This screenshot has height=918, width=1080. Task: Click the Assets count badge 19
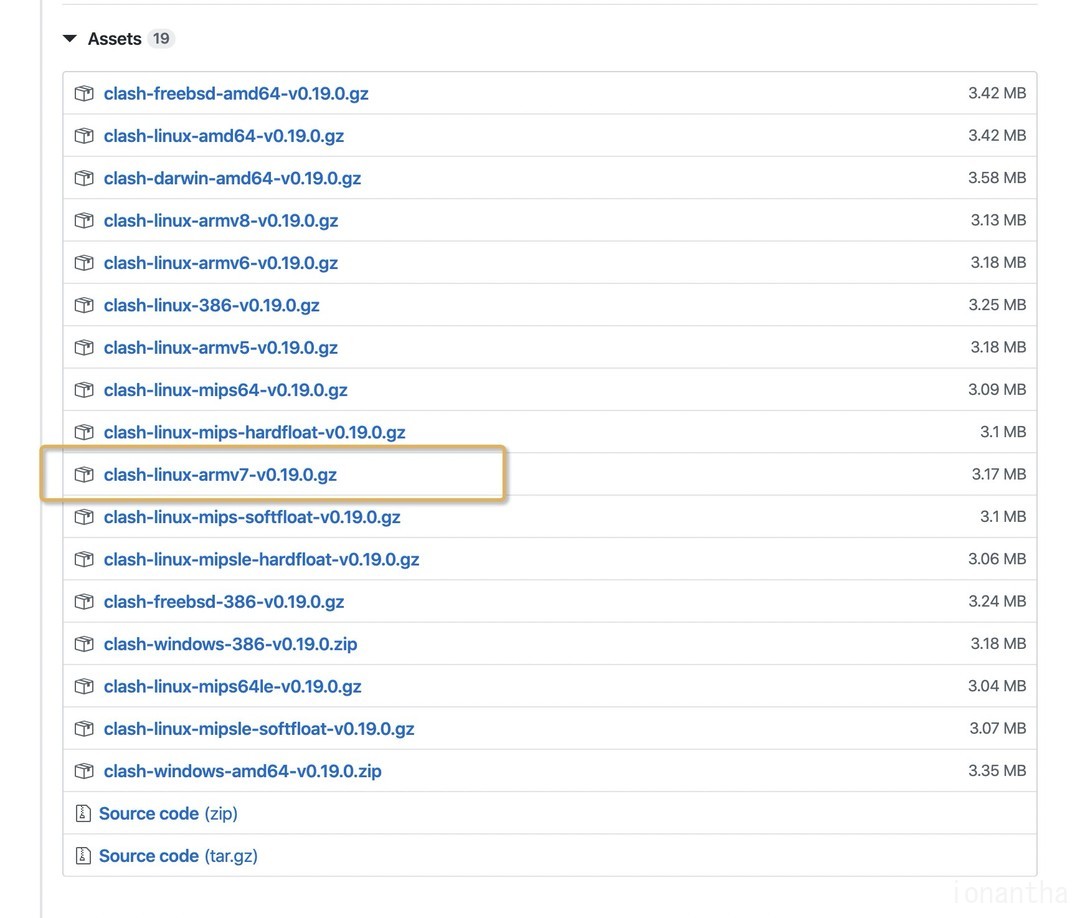coord(161,39)
